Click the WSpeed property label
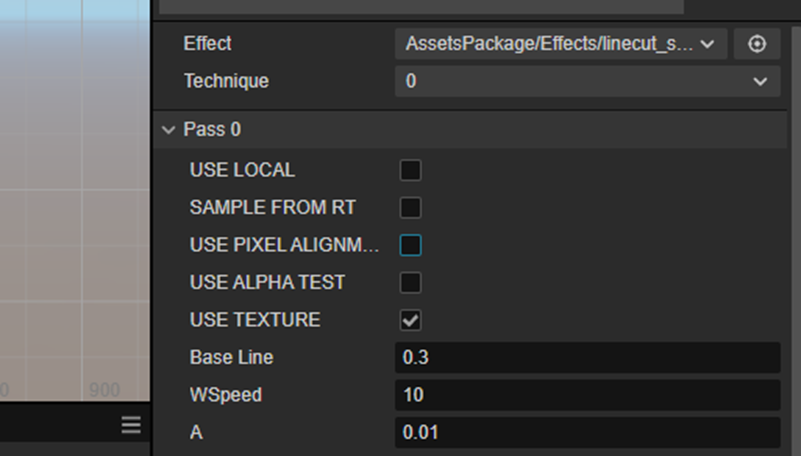The width and height of the screenshot is (801, 456). (x=225, y=395)
